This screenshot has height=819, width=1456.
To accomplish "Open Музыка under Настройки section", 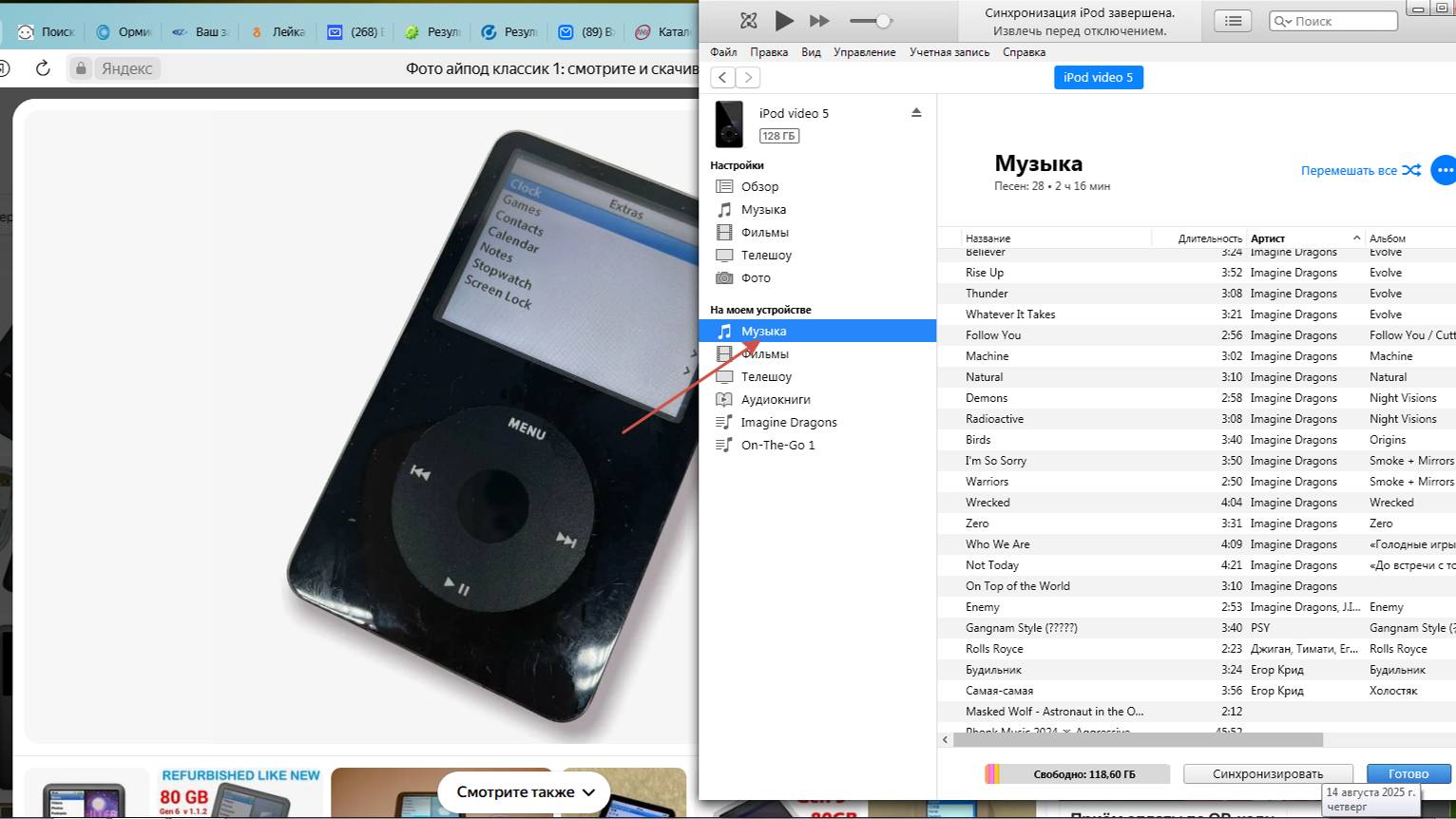I will click(x=763, y=210).
